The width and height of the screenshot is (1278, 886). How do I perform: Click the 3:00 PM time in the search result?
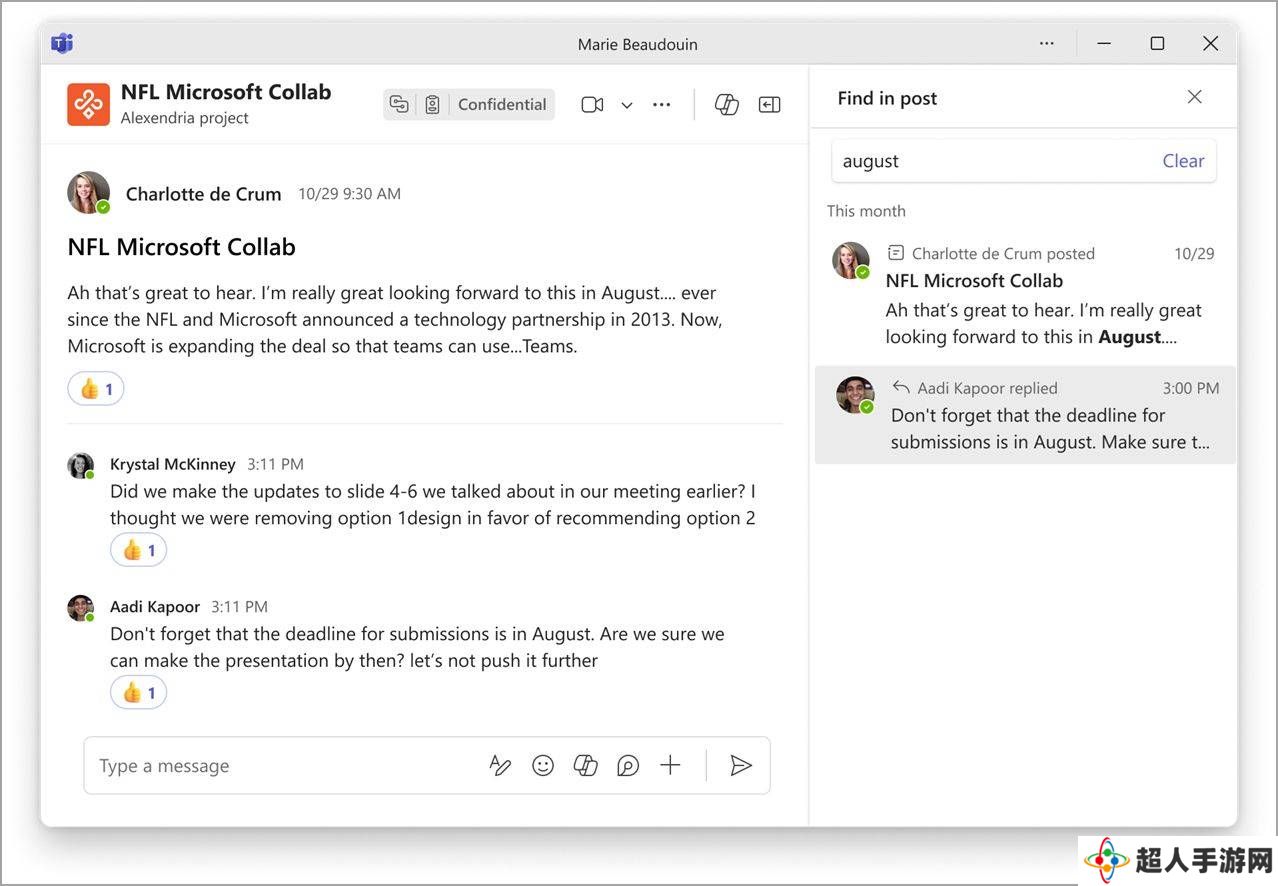(1191, 388)
